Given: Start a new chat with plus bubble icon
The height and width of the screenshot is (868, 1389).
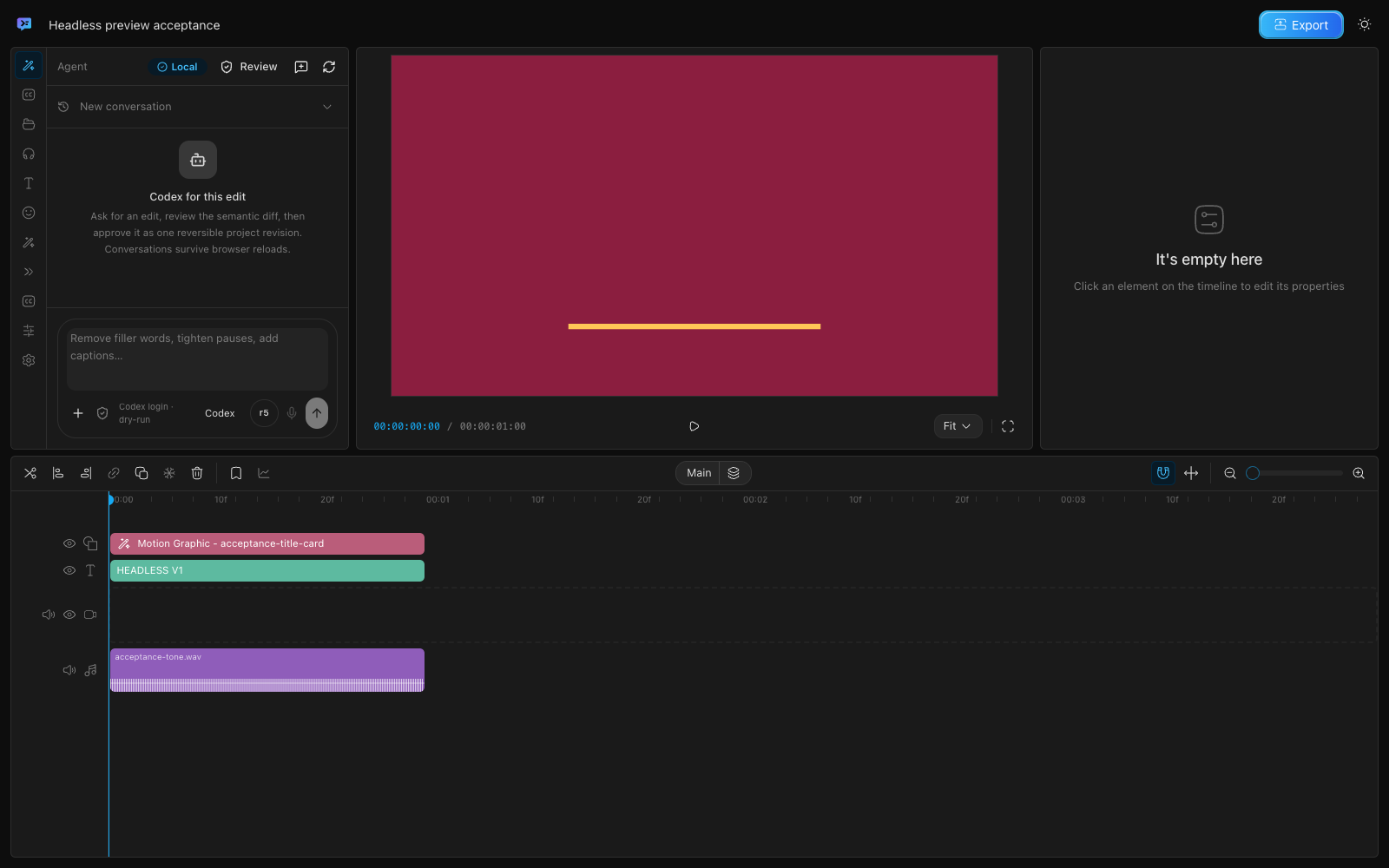Looking at the screenshot, I should point(301,67).
